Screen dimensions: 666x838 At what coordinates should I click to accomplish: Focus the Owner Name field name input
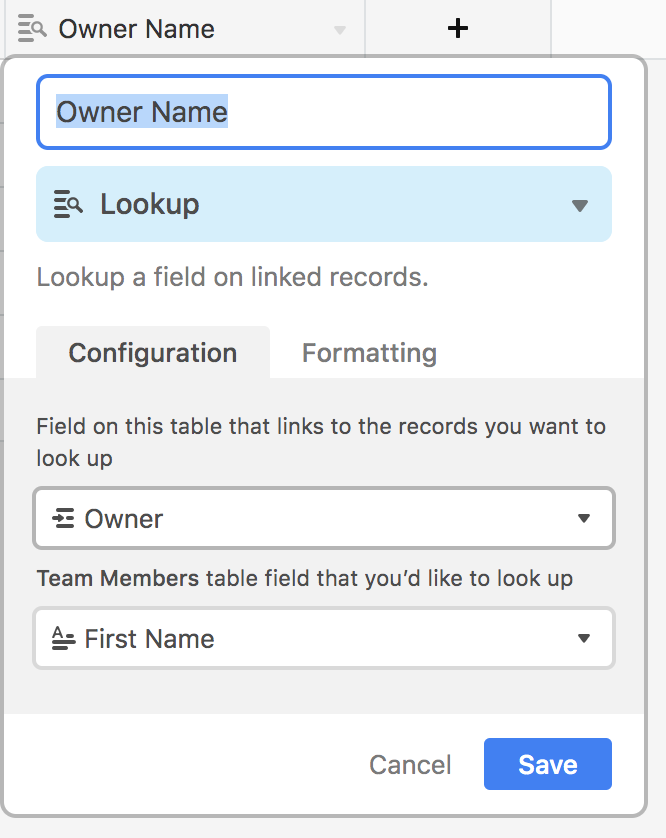323,112
